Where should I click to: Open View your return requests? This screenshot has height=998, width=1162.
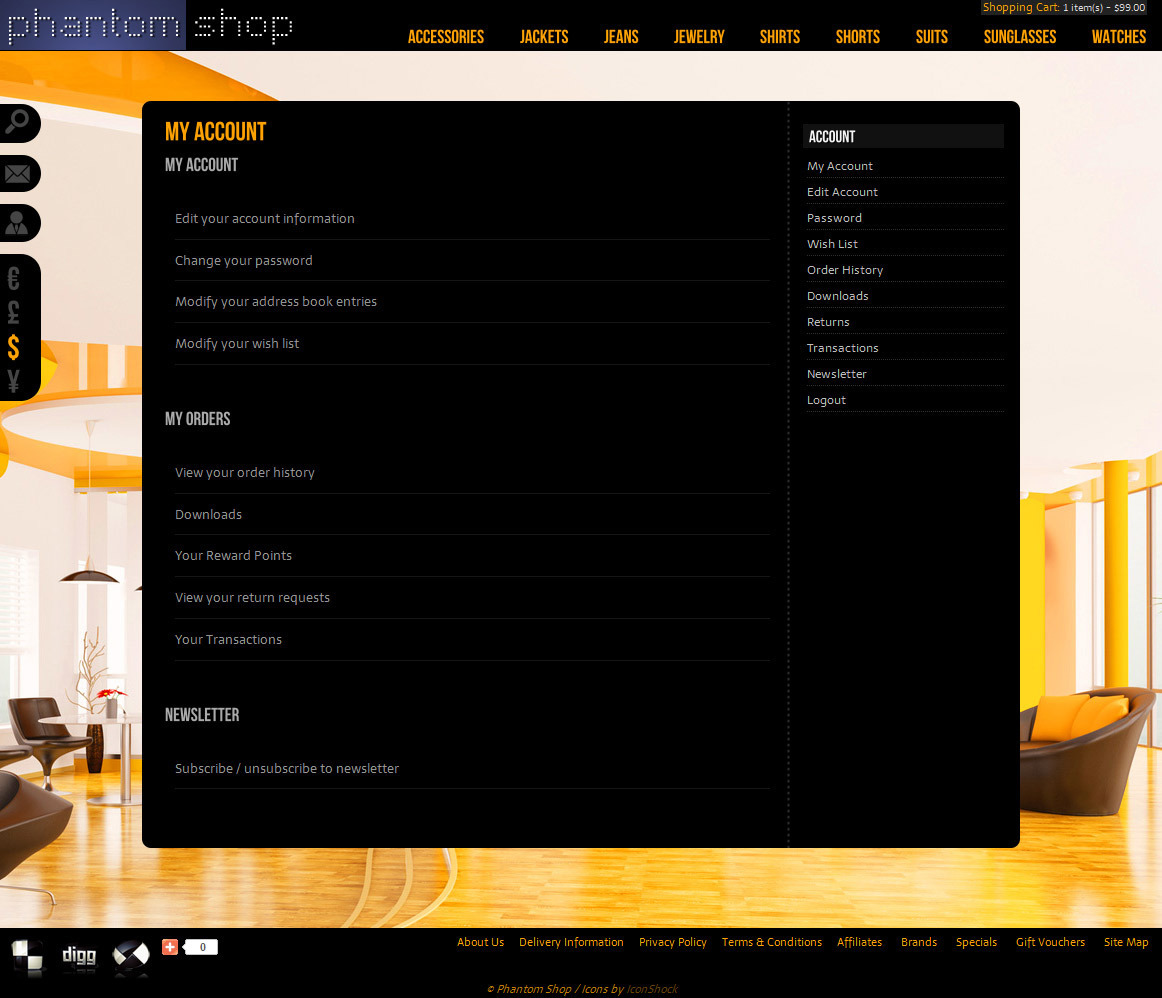click(252, 598)
